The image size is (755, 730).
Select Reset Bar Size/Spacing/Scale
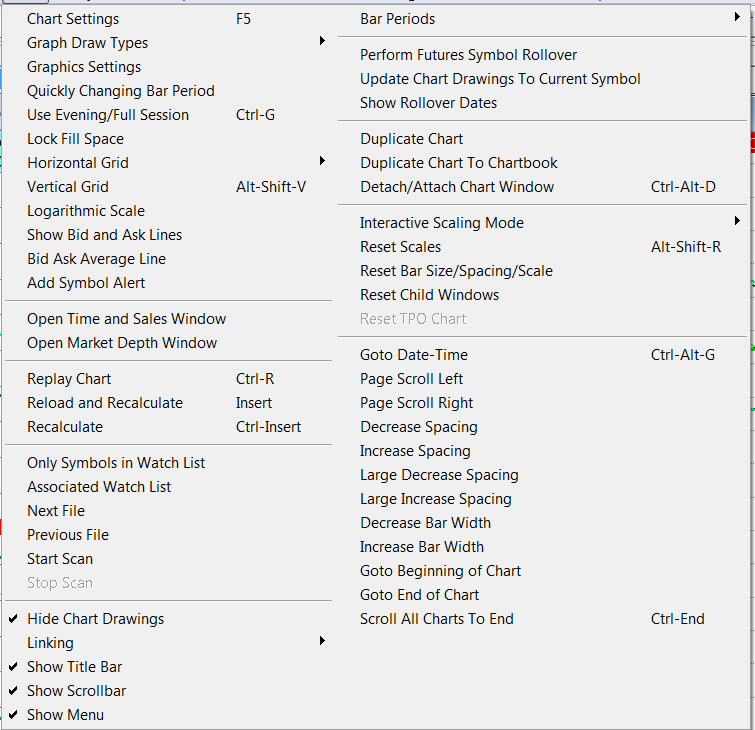click(x=543, y=271)
